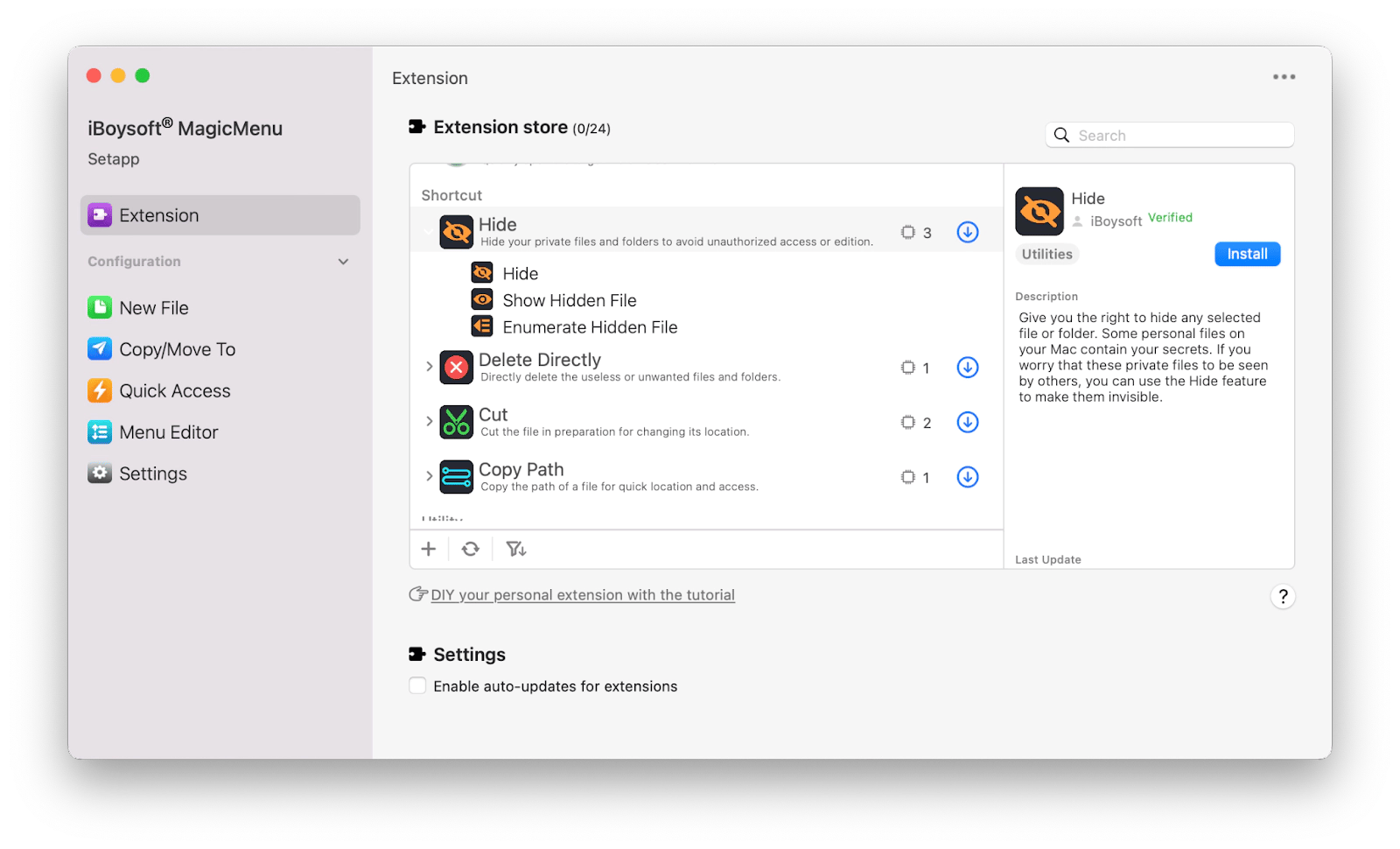Collapse the Configuration section chevron
This screenshot has width=1400, height=849.
343,262
